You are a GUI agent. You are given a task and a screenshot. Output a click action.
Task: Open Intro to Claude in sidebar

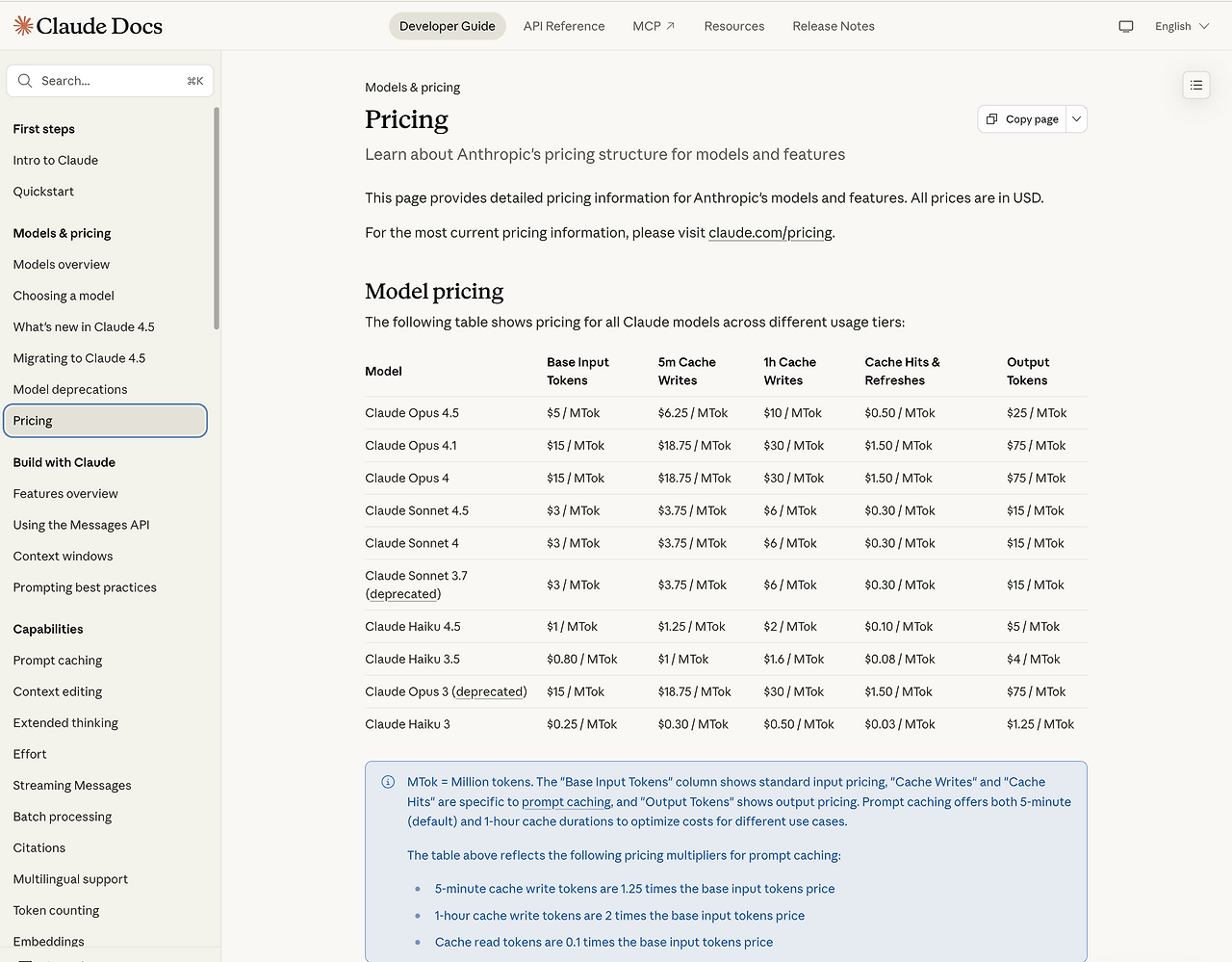(56, 160)
